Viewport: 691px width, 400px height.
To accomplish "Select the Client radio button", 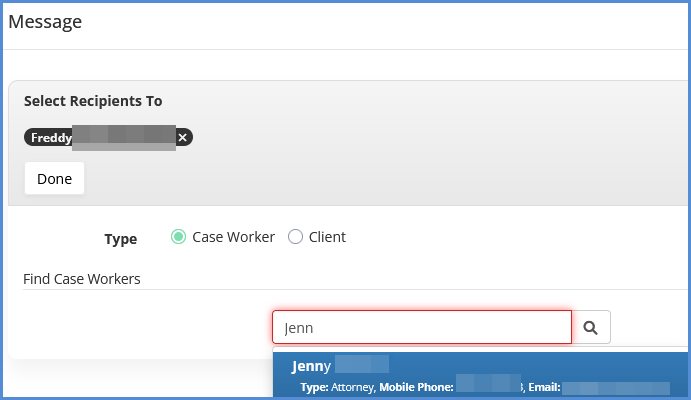I will (x=295, y=237).
